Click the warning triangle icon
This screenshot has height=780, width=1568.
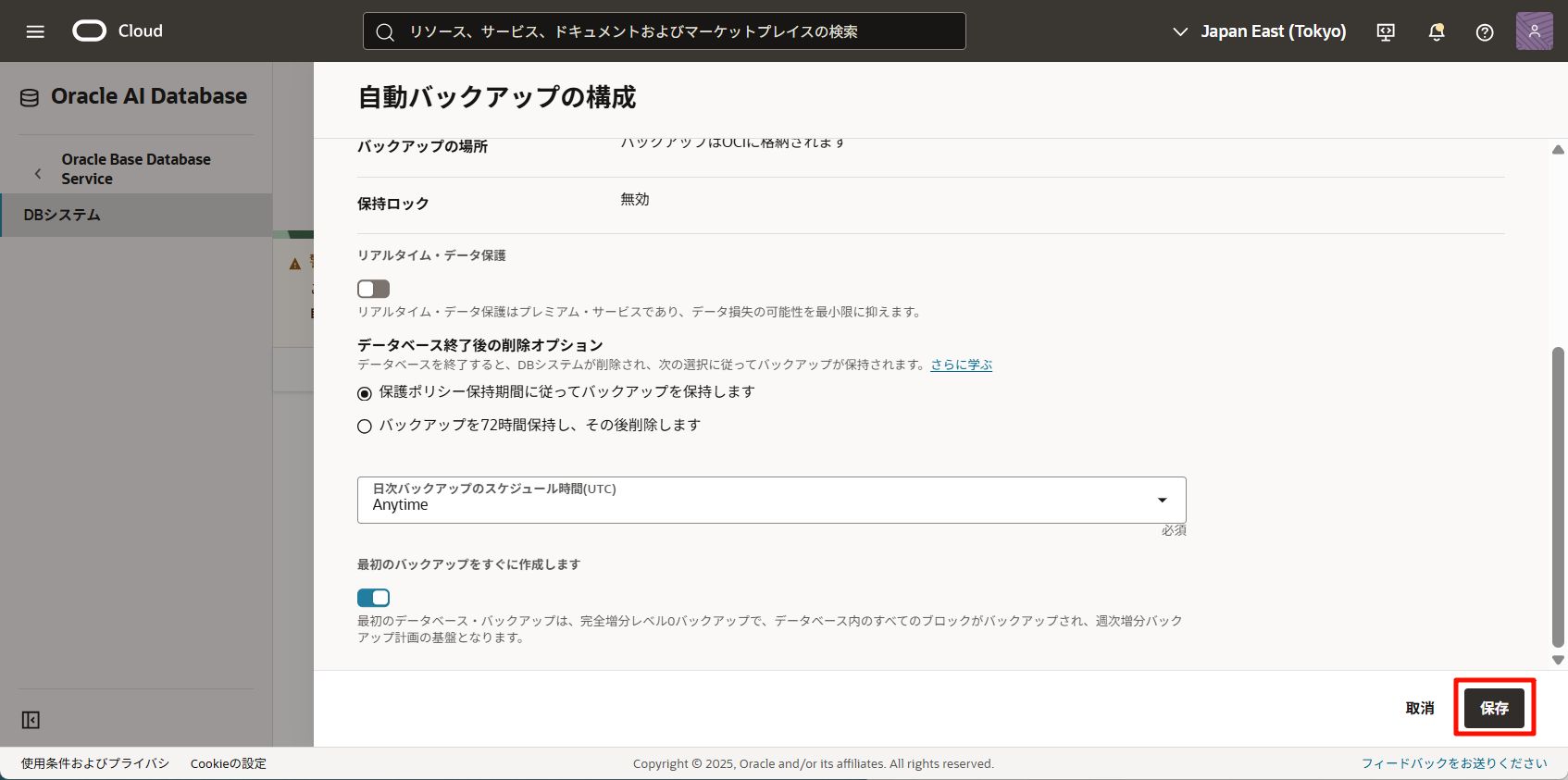pyautogui.click(x=295, y=264)
